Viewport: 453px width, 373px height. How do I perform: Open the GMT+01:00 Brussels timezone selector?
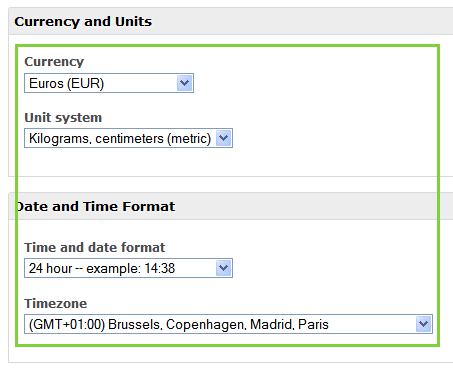point(228,324)
